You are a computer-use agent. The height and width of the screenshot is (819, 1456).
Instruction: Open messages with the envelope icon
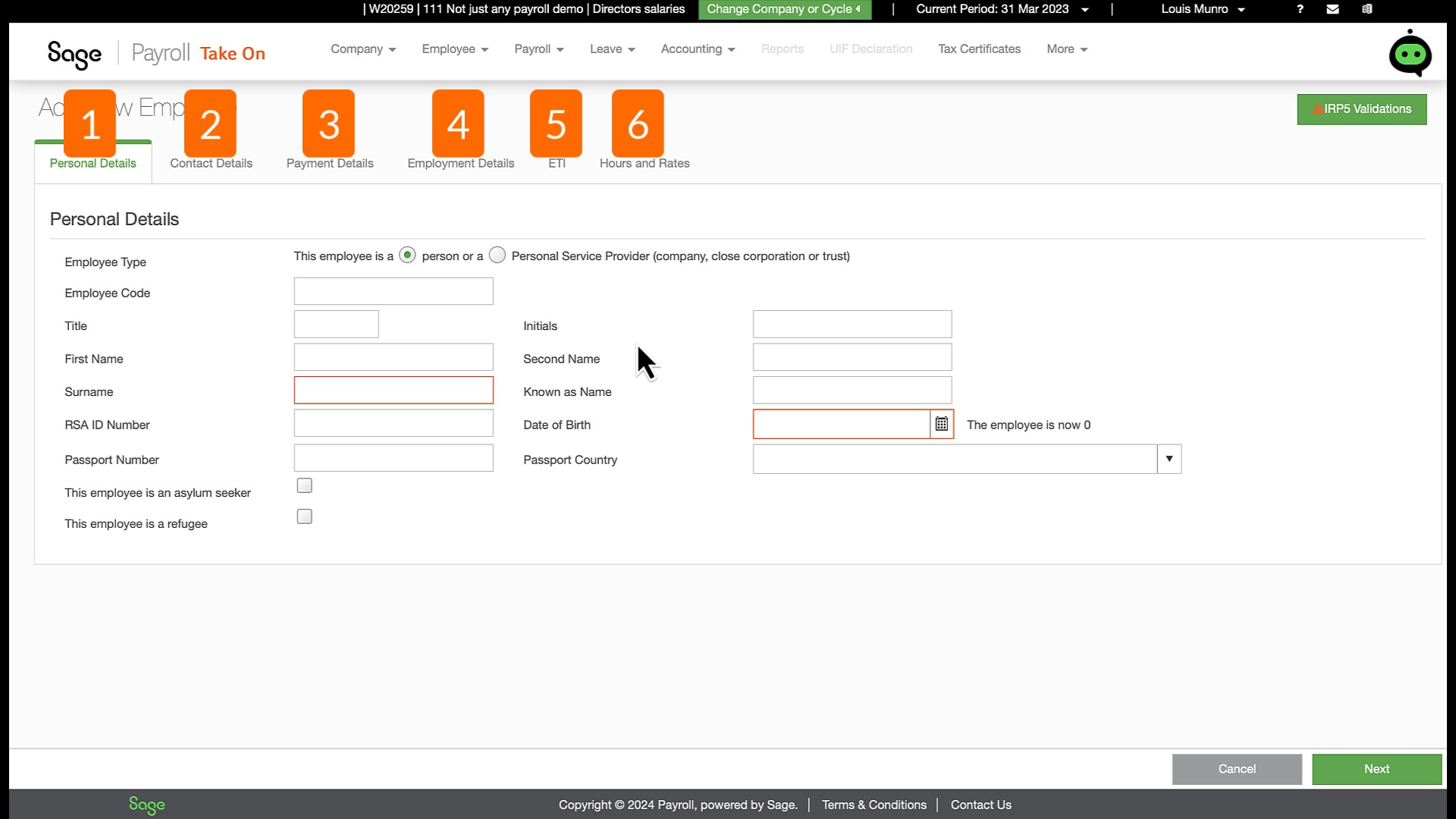pyautogui.click(x=1332, y=9)
